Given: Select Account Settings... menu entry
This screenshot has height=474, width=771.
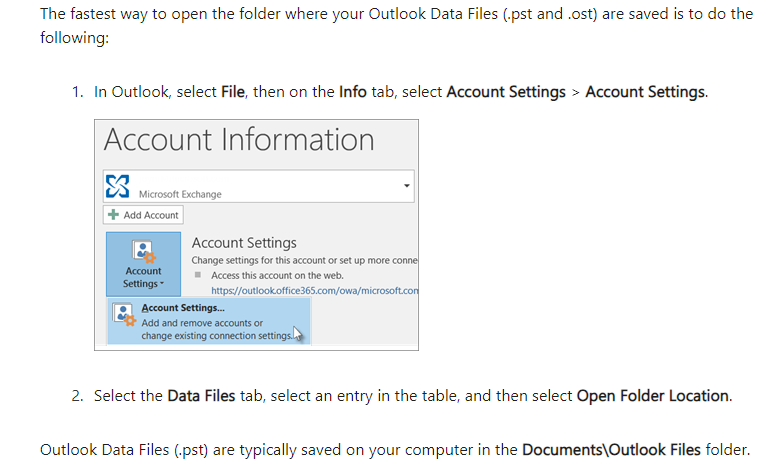Looking at the screenshot, I should click(x=209, y=322).
